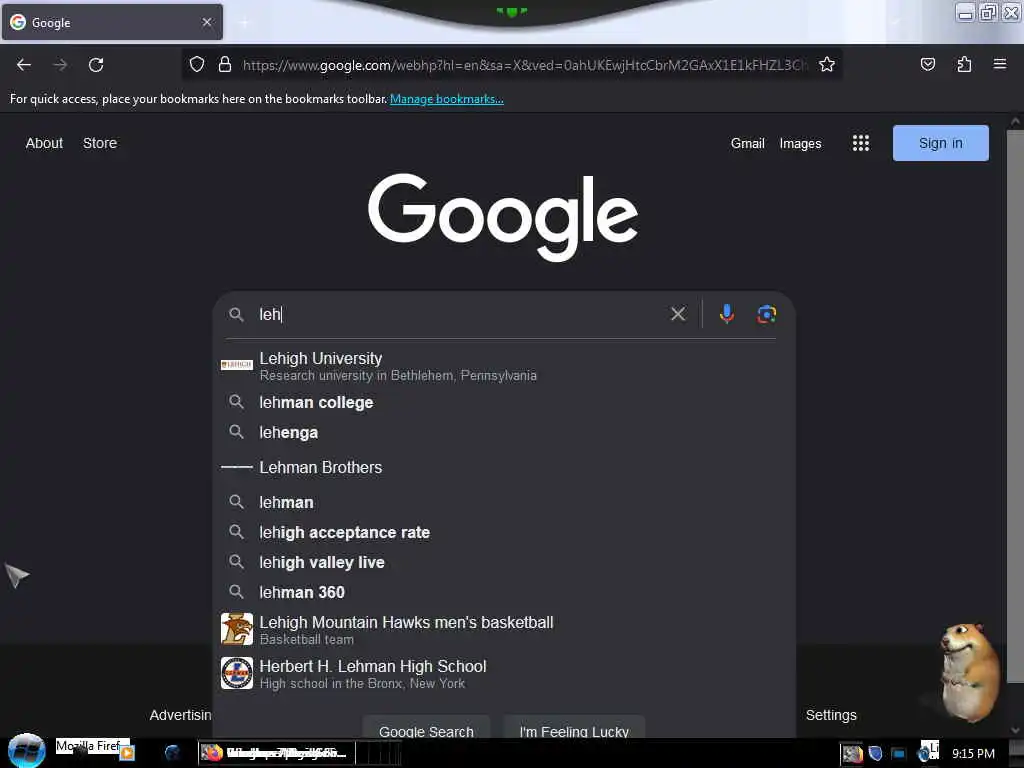Select the lehenga suggestion
This screenshot has width=1024, height=768.
tap(504, 432)
